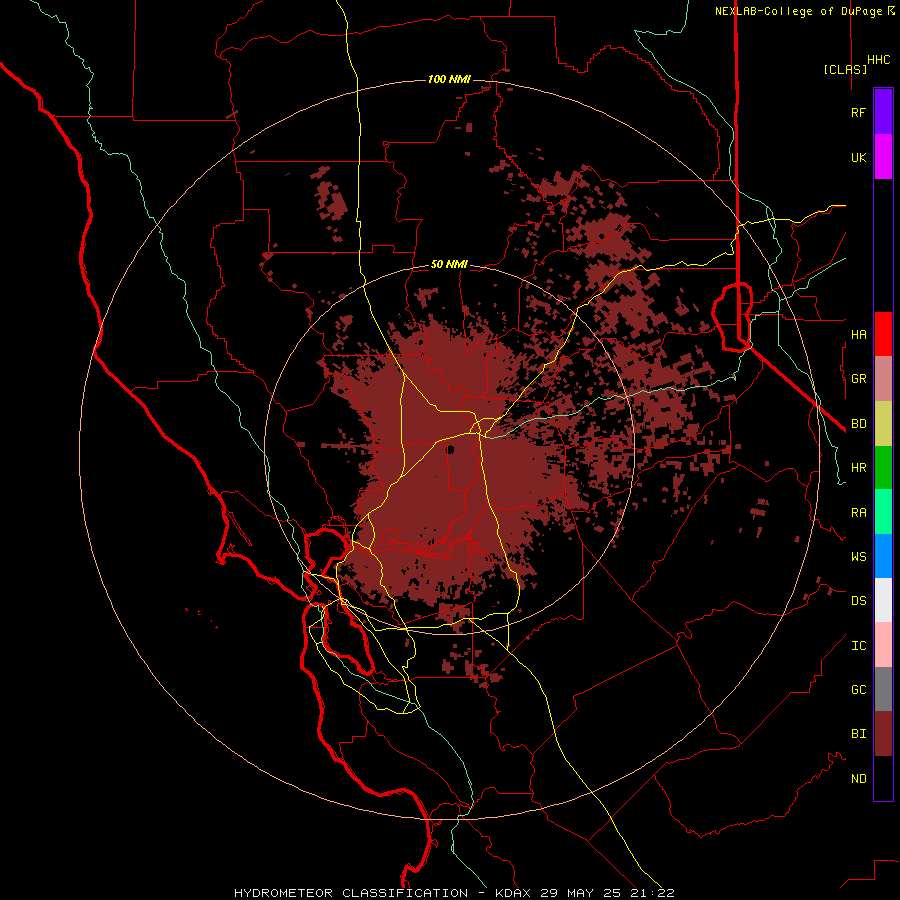Click the 'GR' legend label
The width and height of the screenshot is (900, 900).
point(858,379)
